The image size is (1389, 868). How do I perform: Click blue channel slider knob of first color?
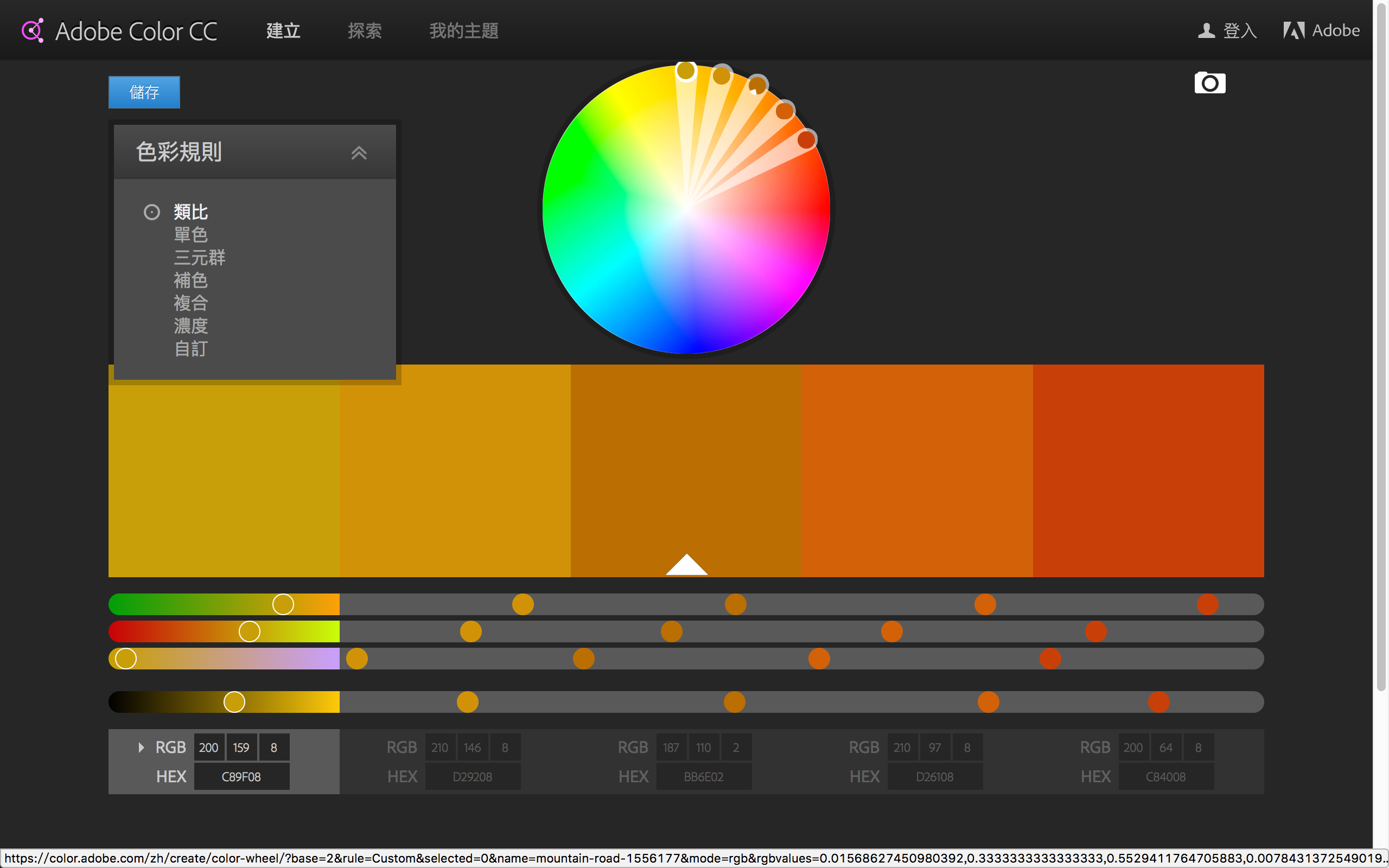126,659
